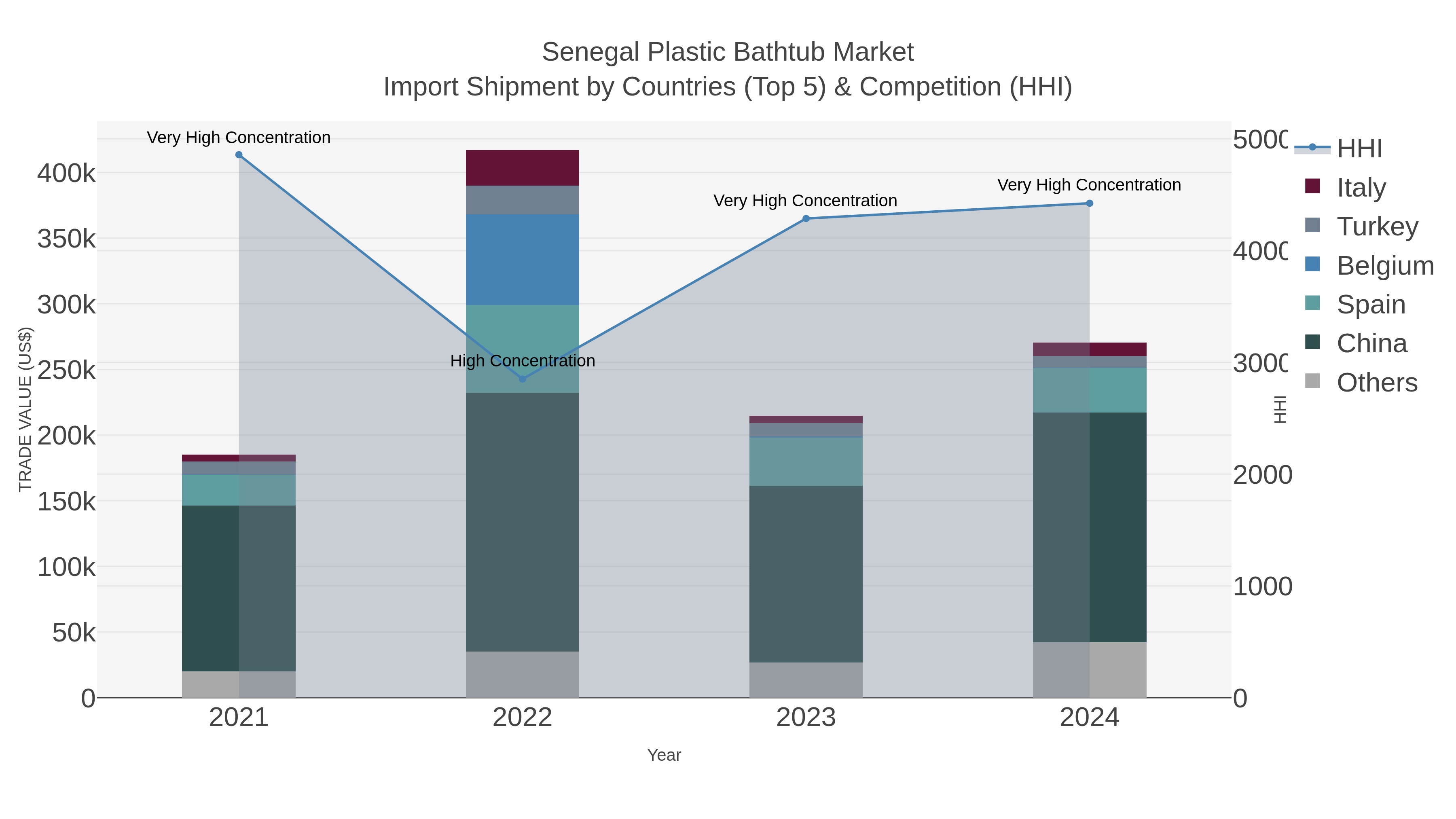The width and height of the screenshot is (1456, 819).
Task: Toggle the Italy legend entry
Action: coord(1346,187)
